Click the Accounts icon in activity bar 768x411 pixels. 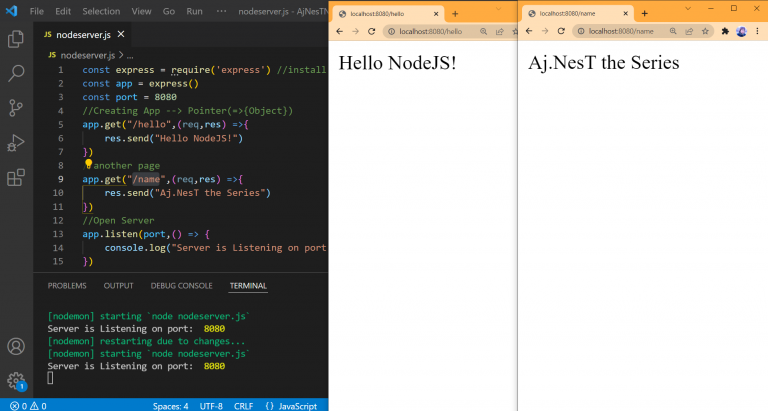(x=16, y=347)
